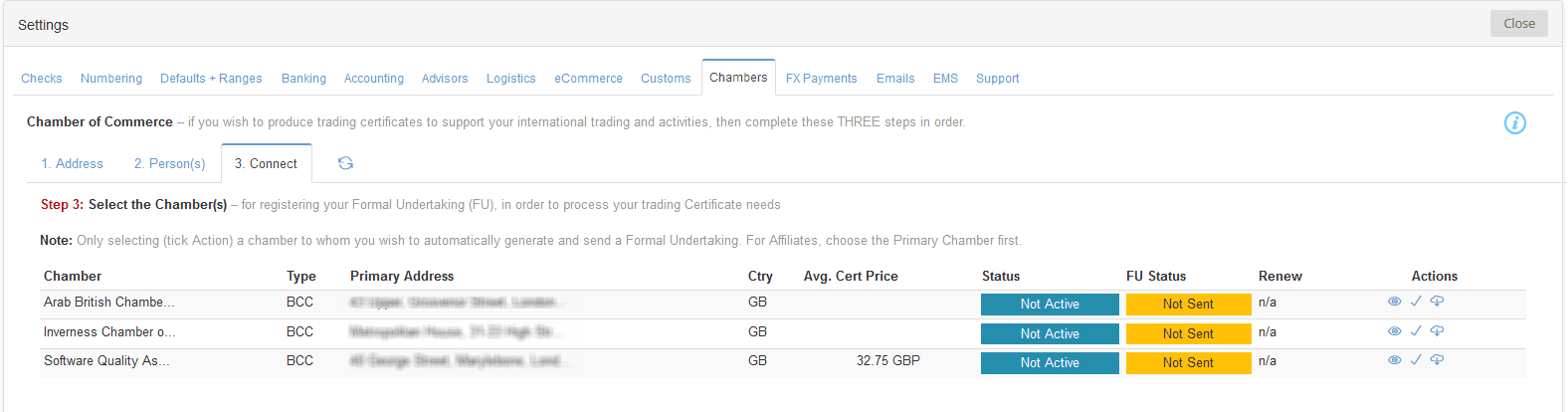Click the Ctry column header
Screen dimensions: 1568x412
click(760, 276)
